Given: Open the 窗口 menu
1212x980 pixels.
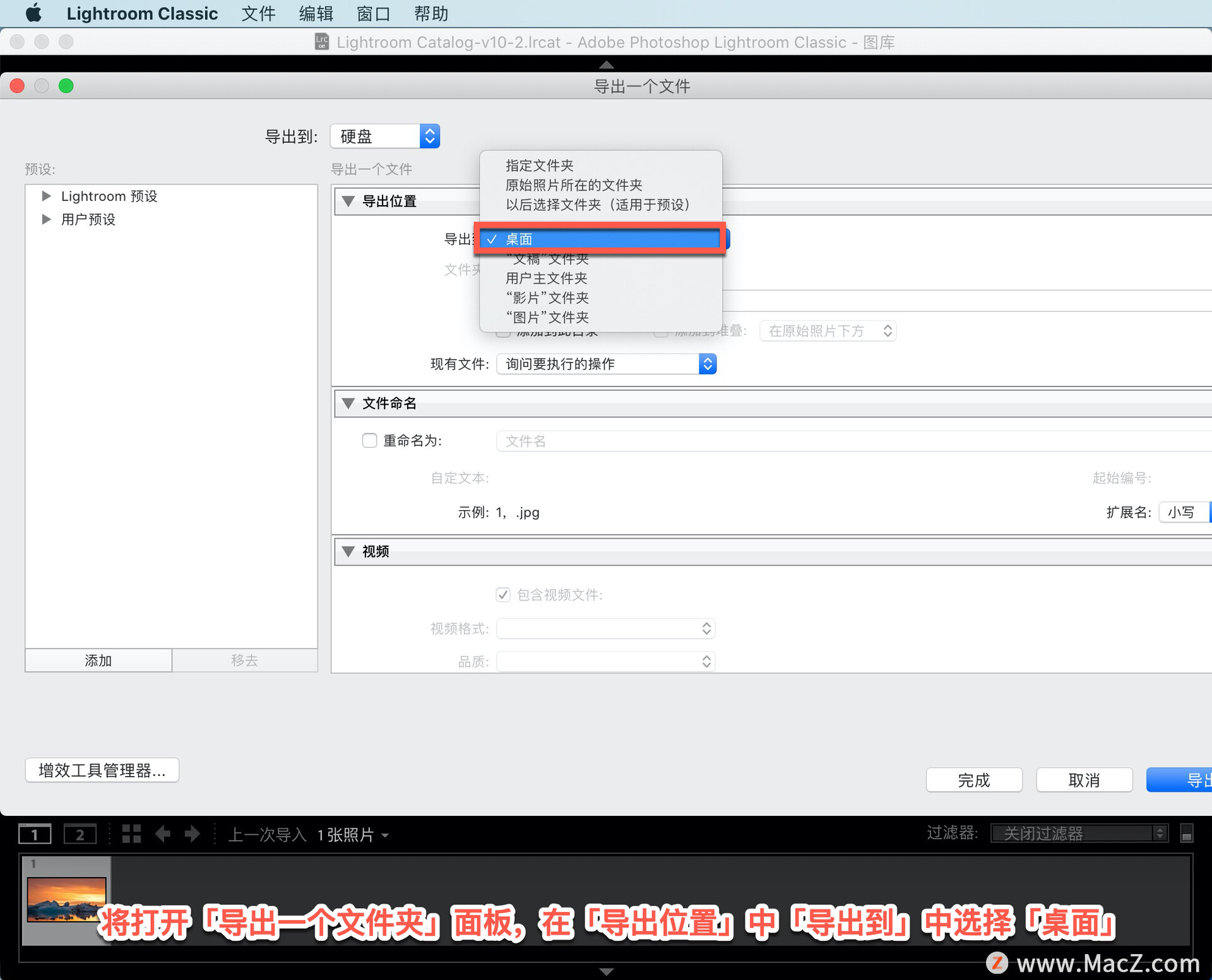Looking at the screenshot, I should click(x=374, y=13).
